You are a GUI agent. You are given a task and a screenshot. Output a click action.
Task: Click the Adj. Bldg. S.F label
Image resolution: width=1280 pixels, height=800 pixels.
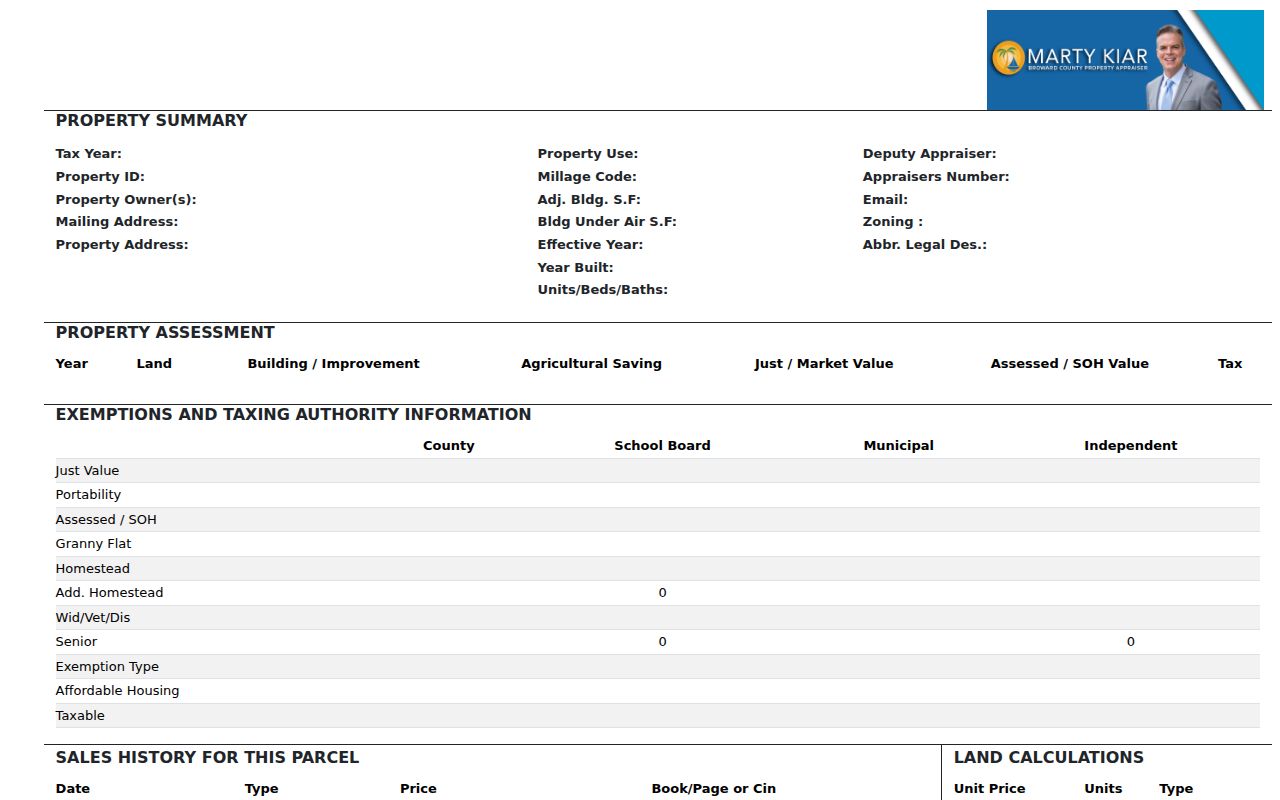589,200
